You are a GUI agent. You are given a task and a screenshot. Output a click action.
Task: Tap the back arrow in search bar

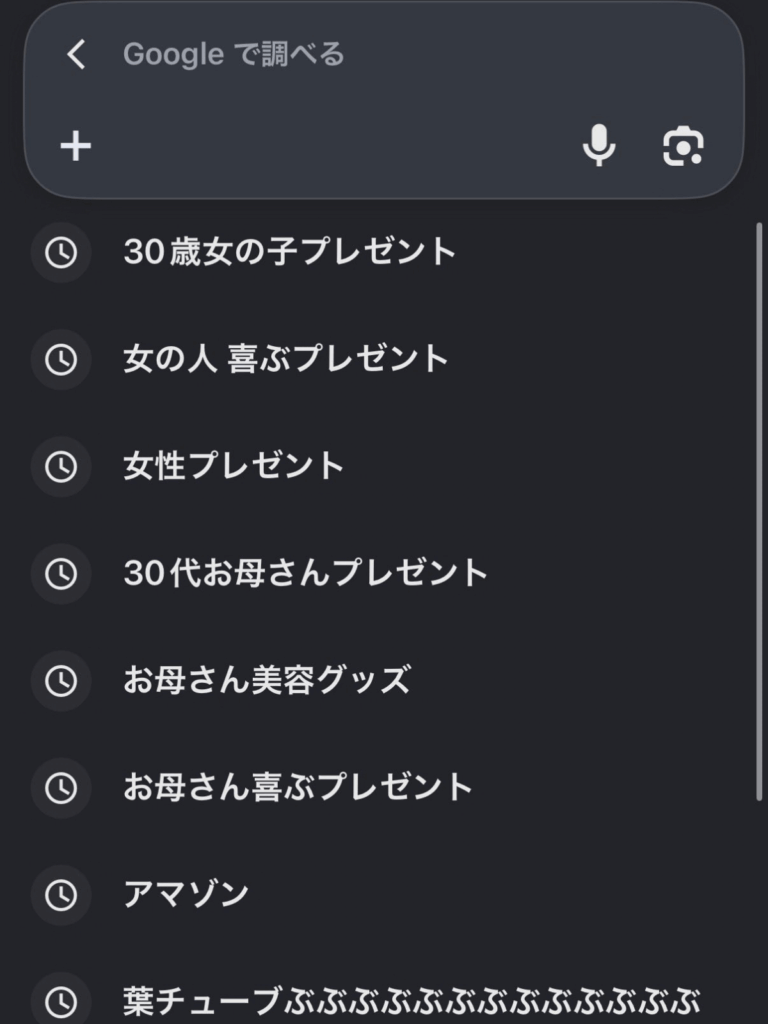[x=76, y=54]
